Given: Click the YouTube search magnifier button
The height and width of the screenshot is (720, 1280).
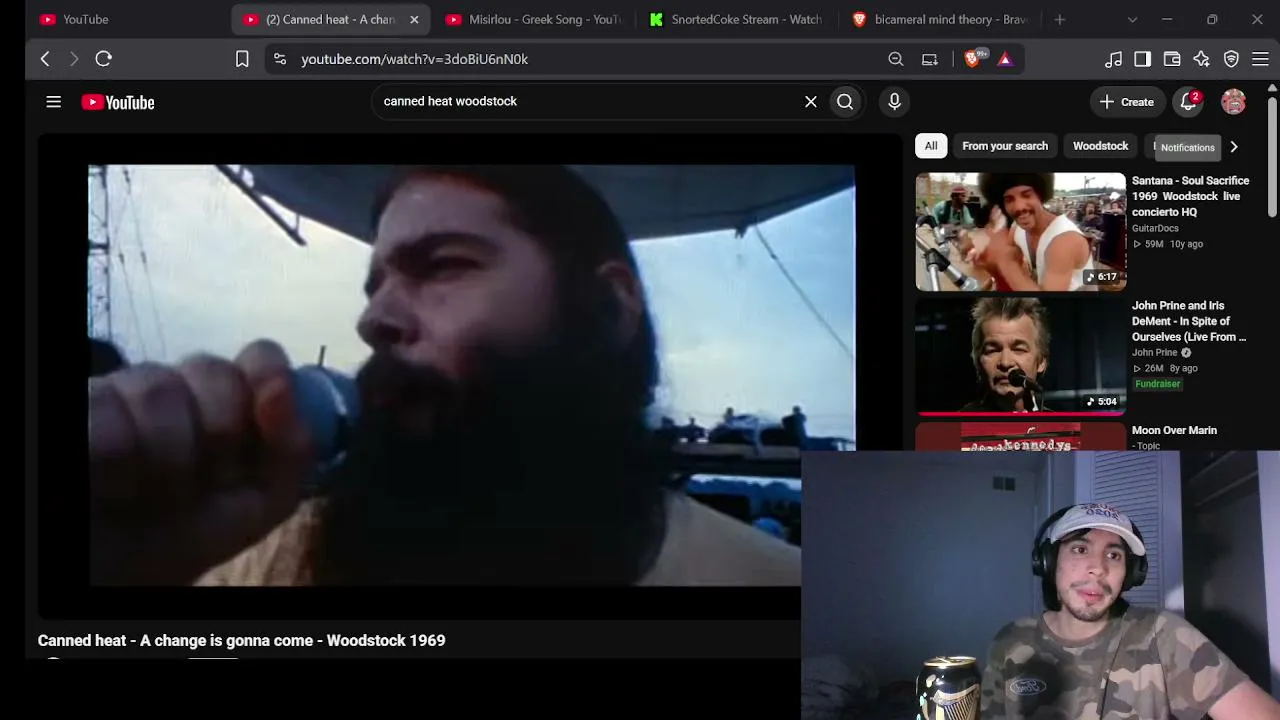Looking at the screenshot, I should click(845, 101).
